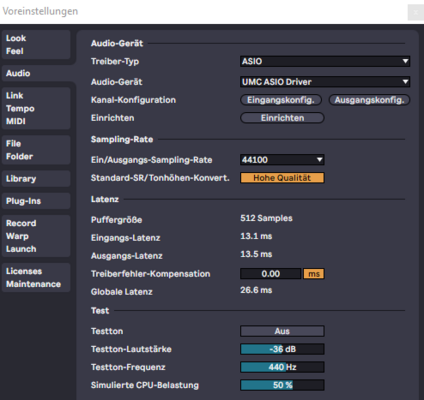Click the Testton-Frequenz 440 Hz slider
Screen dimensions: 424x400
[282, 367]
